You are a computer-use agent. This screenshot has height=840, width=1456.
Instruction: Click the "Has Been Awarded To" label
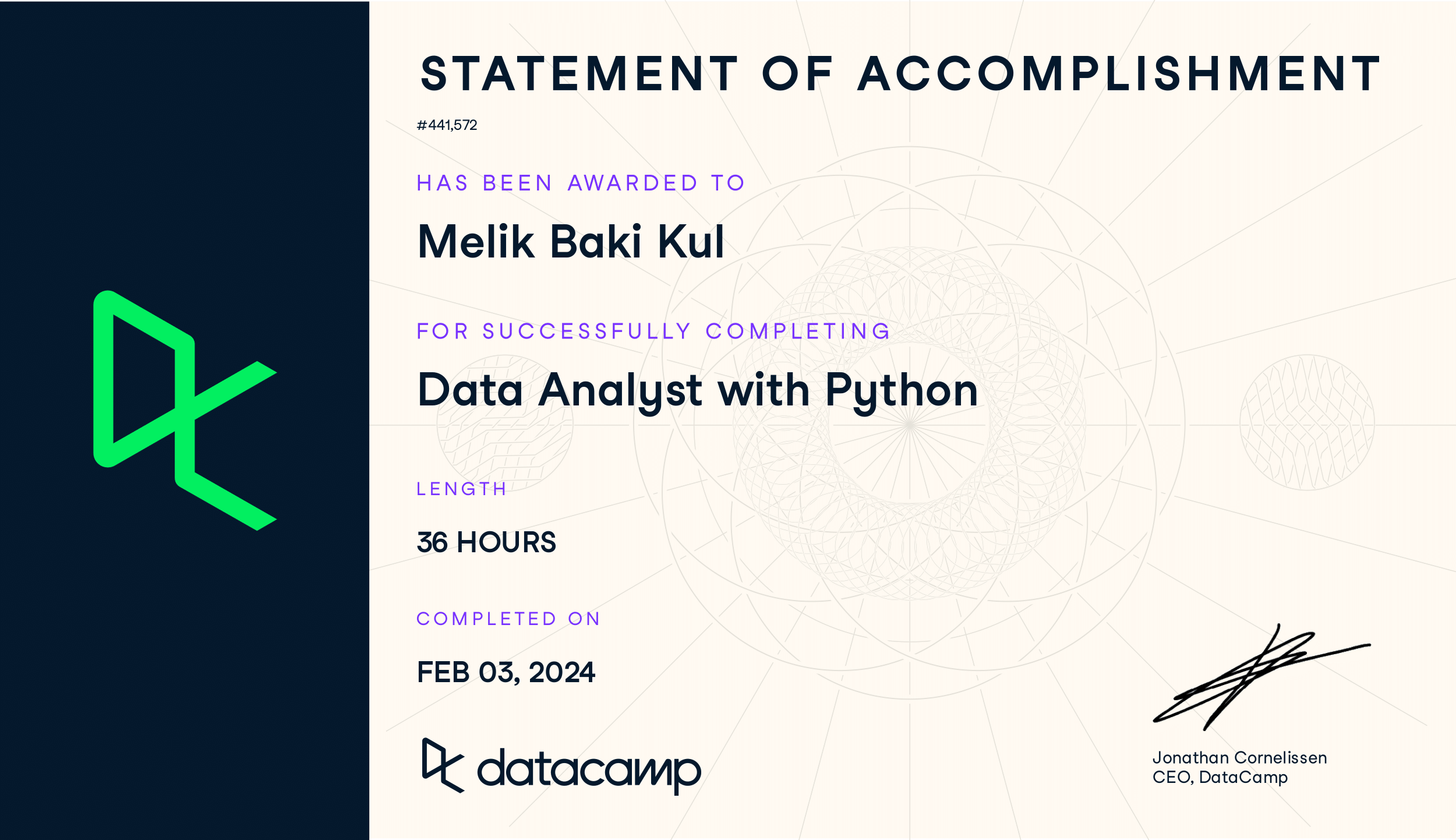581,183
